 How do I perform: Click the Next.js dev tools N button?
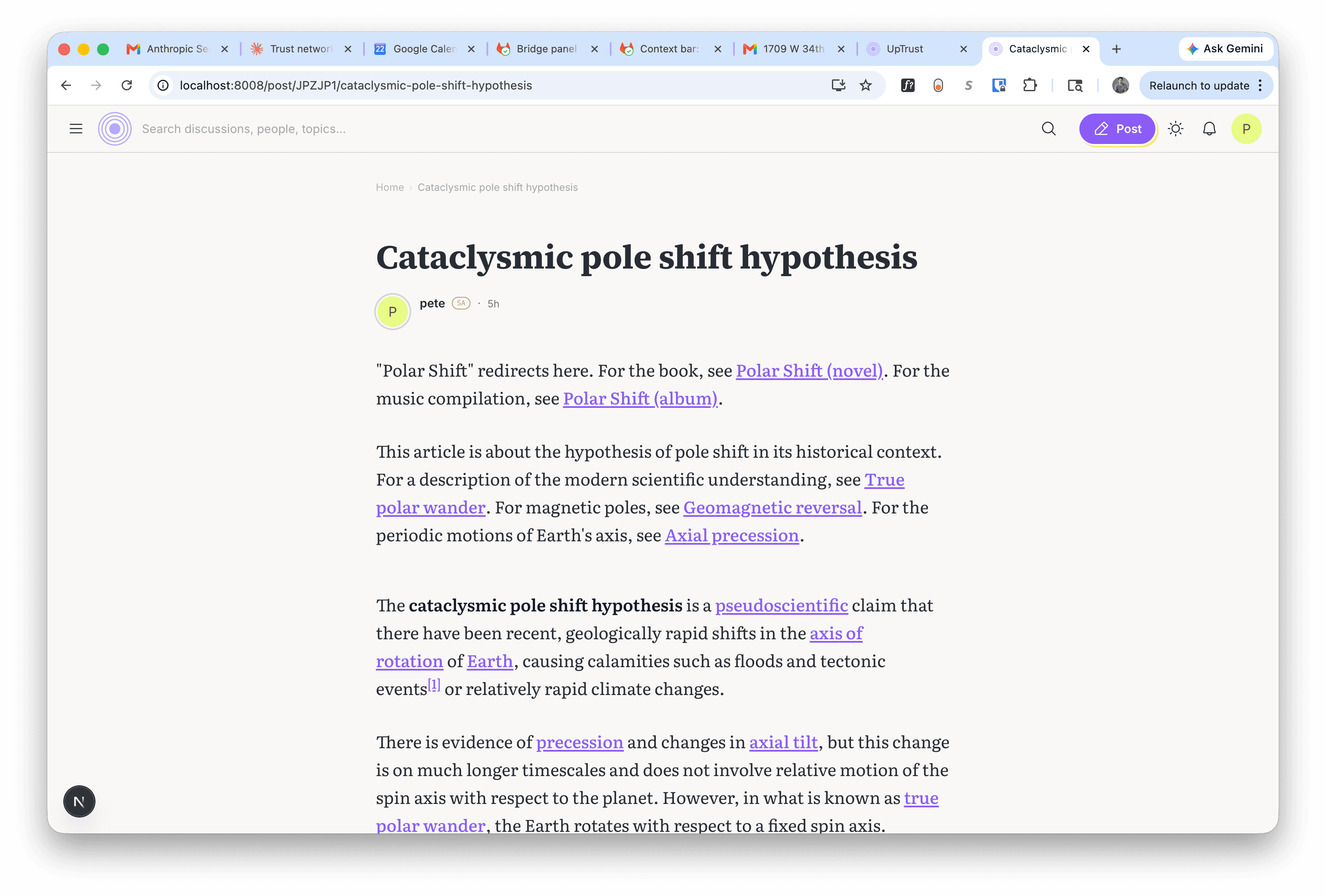(x=79, y=801)
